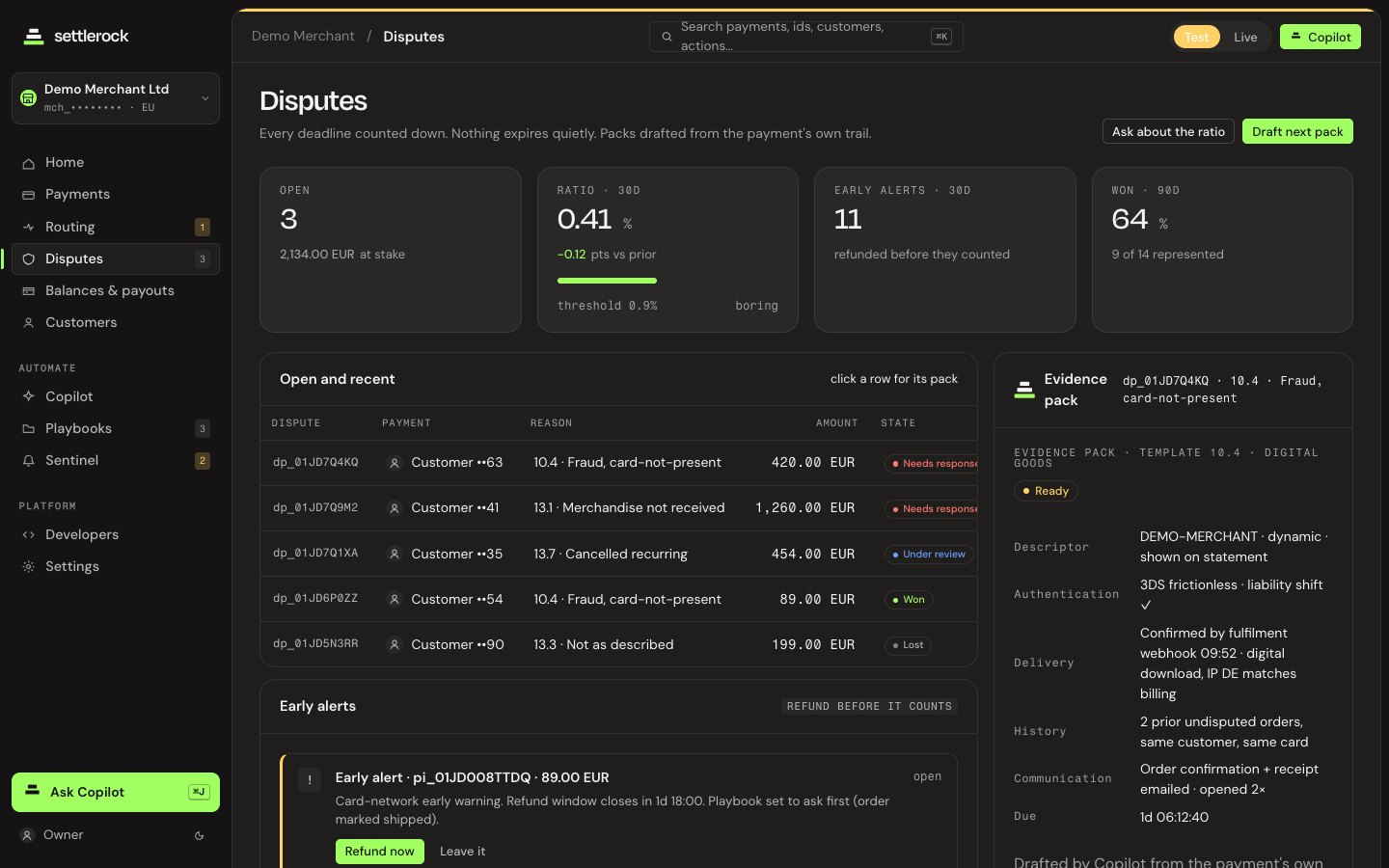
Task: Toggle the theme moon icon beside Owner
Action: 200,836
